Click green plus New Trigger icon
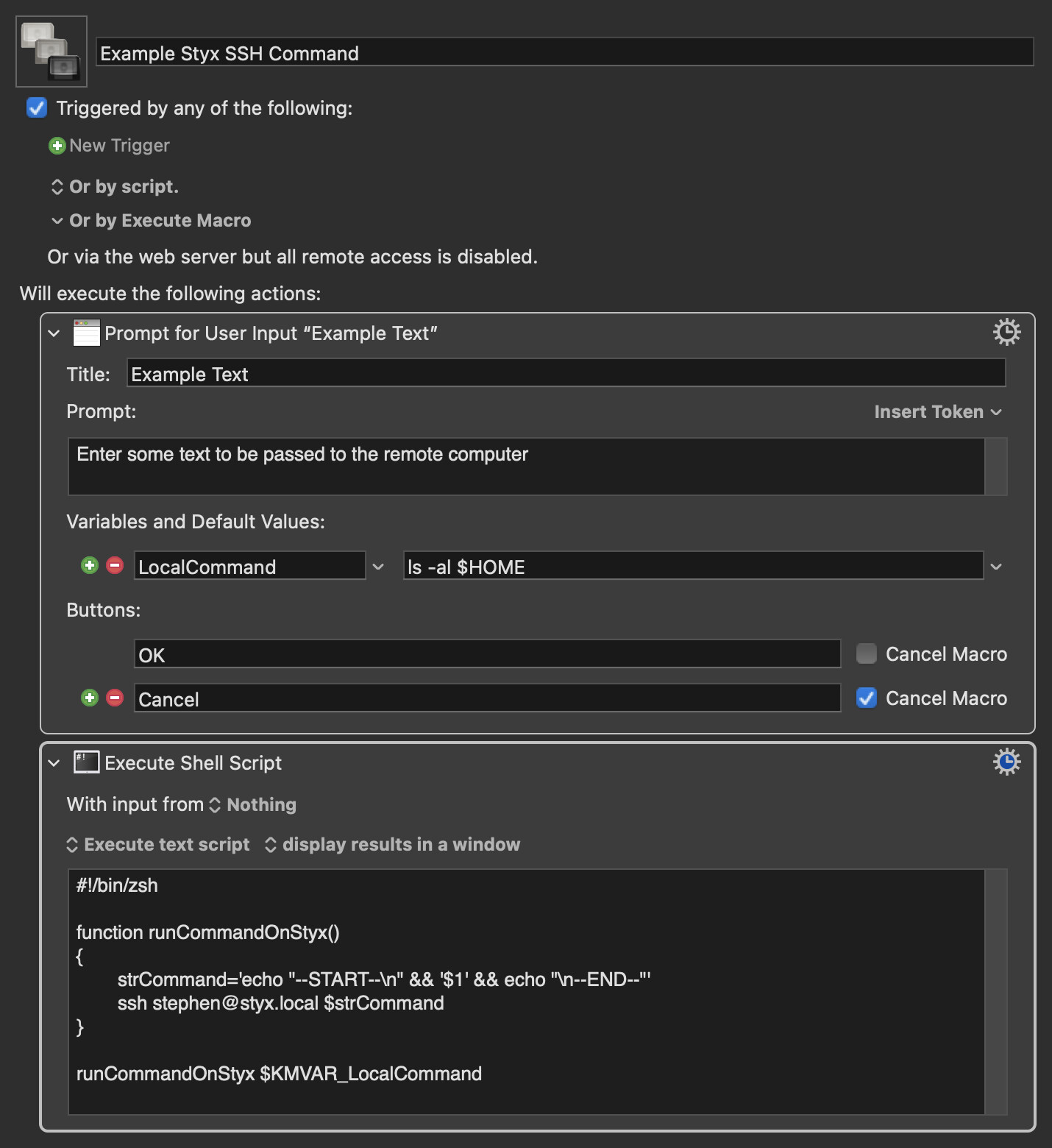The image size is (1052, 1148). coord(57,146)
